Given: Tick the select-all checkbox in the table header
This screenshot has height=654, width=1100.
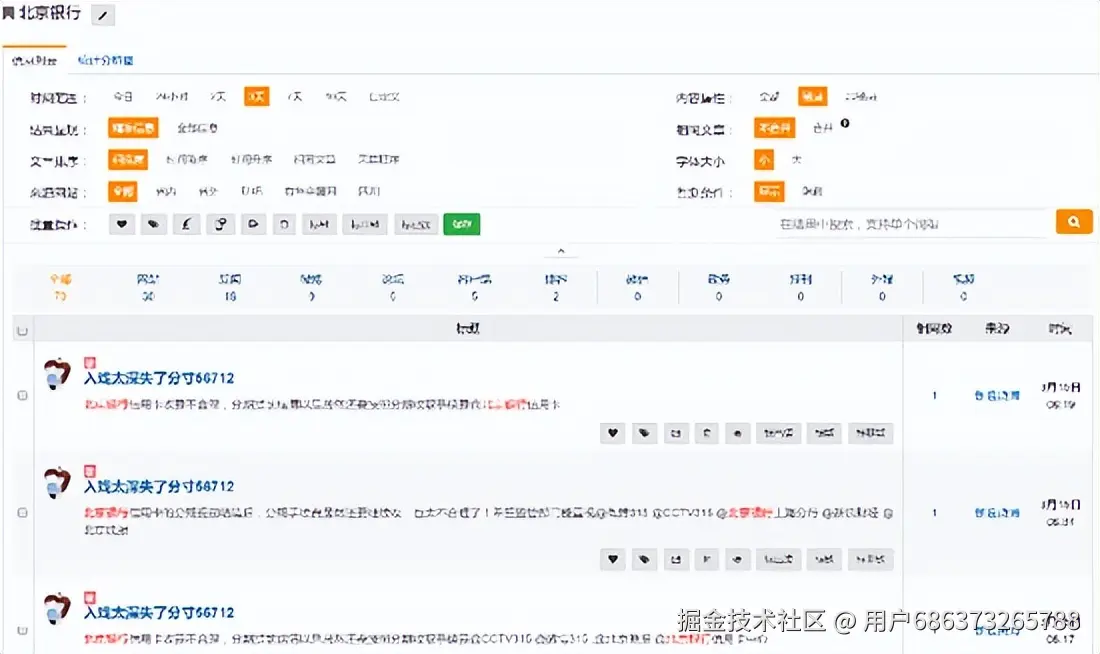Looking at the screenshot, I should point(22,331).
